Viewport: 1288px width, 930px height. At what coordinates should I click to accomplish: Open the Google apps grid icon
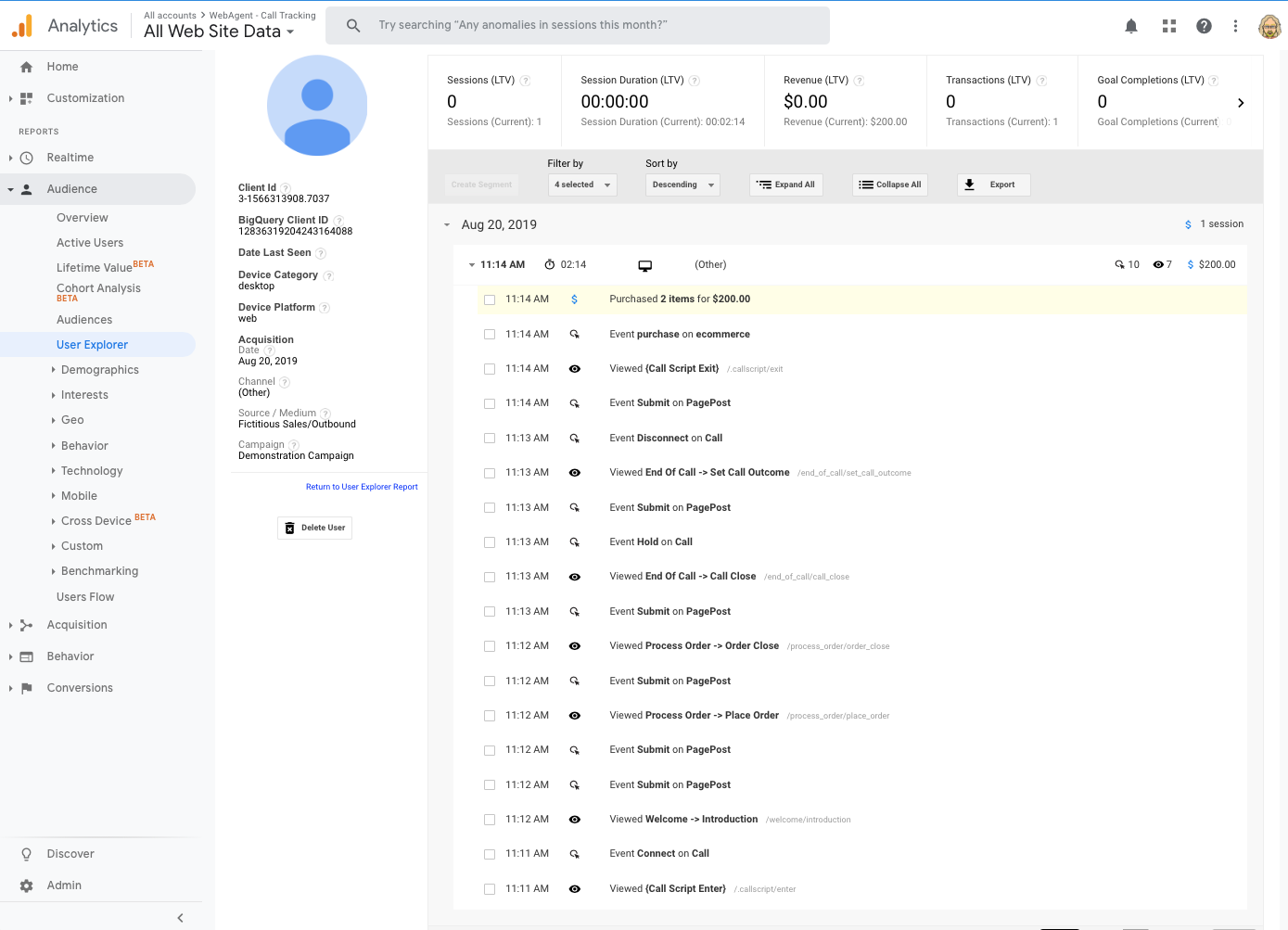coord(1169,26)
